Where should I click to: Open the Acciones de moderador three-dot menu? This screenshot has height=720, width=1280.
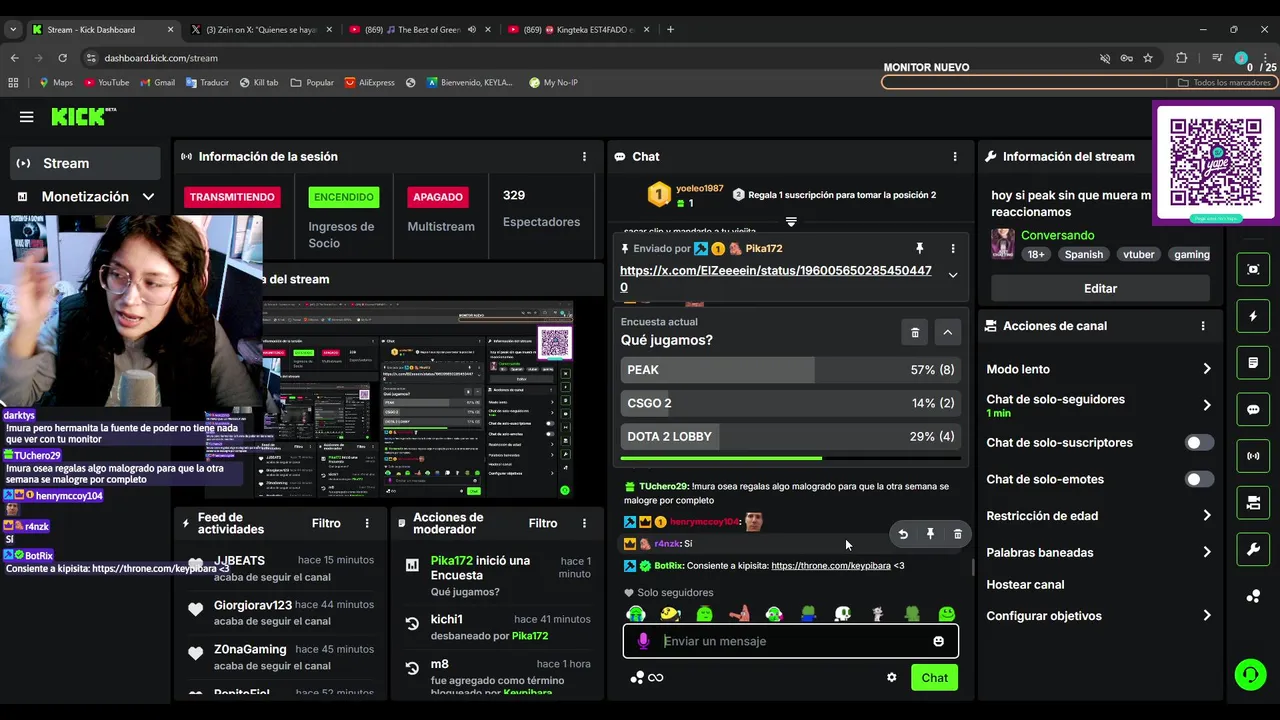click(x=584, y=523)
